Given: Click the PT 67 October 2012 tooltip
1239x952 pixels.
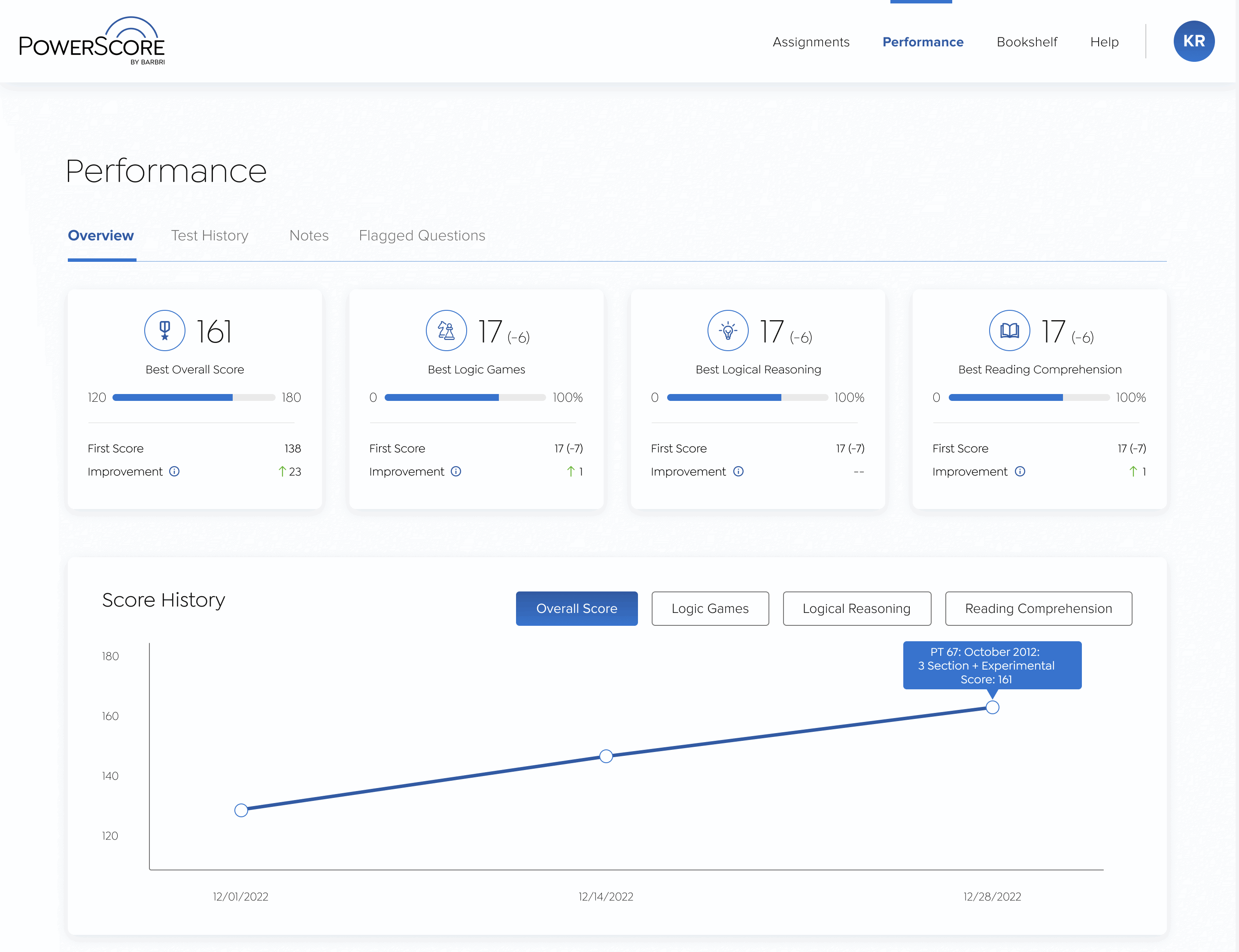Looking at the screenshot, I should click(x=992, y=665).
